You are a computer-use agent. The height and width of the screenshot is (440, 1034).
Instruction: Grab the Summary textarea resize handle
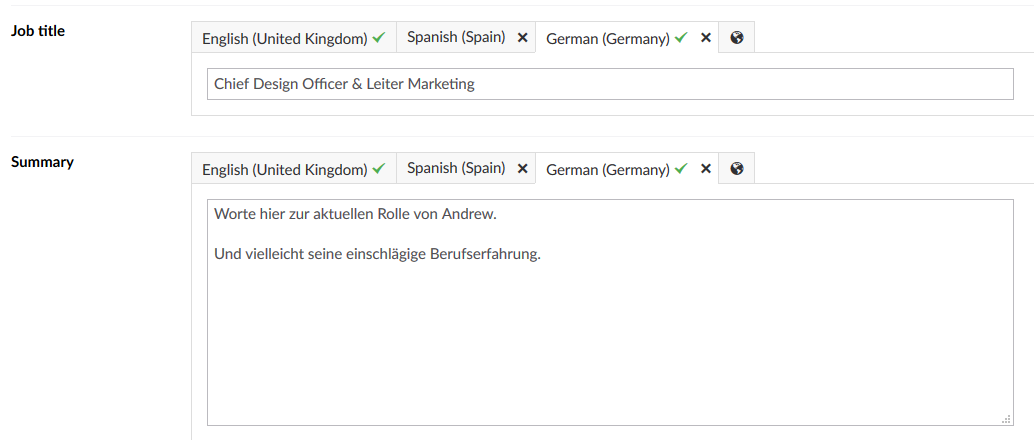pyautogui.click(x=1006, y=419)
